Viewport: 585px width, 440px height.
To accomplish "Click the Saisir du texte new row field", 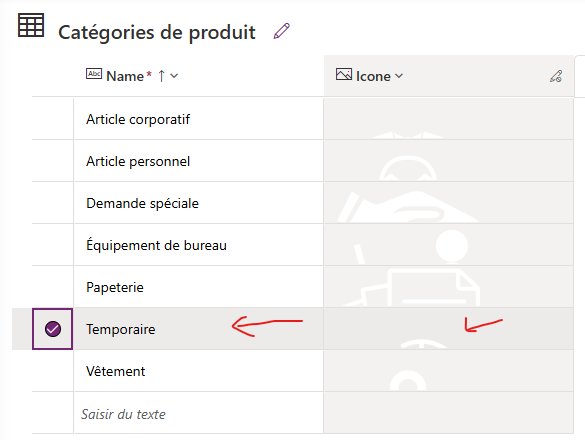I will click(198, 413).
